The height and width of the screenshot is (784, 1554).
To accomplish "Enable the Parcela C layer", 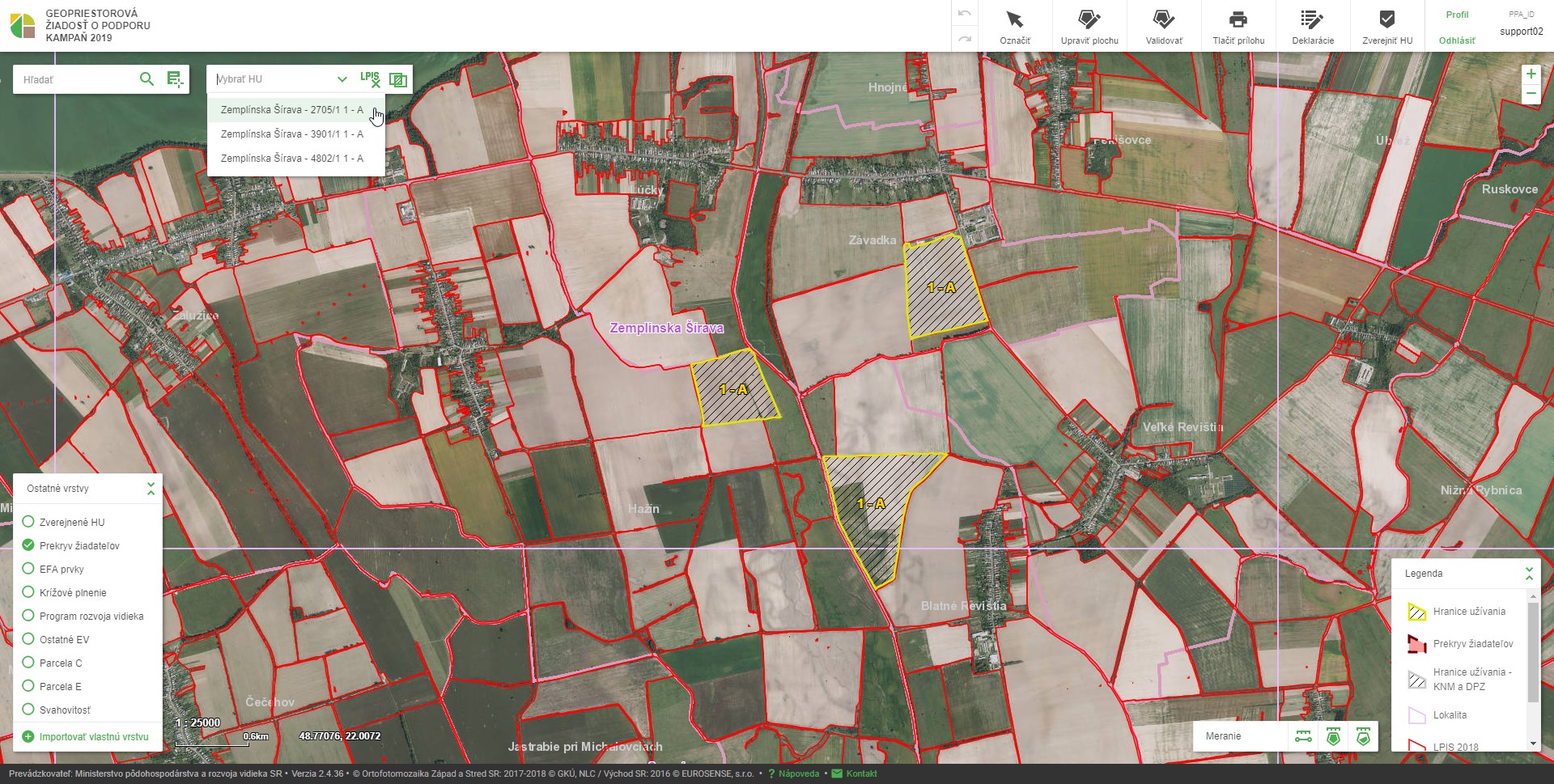I will [28, 663].
